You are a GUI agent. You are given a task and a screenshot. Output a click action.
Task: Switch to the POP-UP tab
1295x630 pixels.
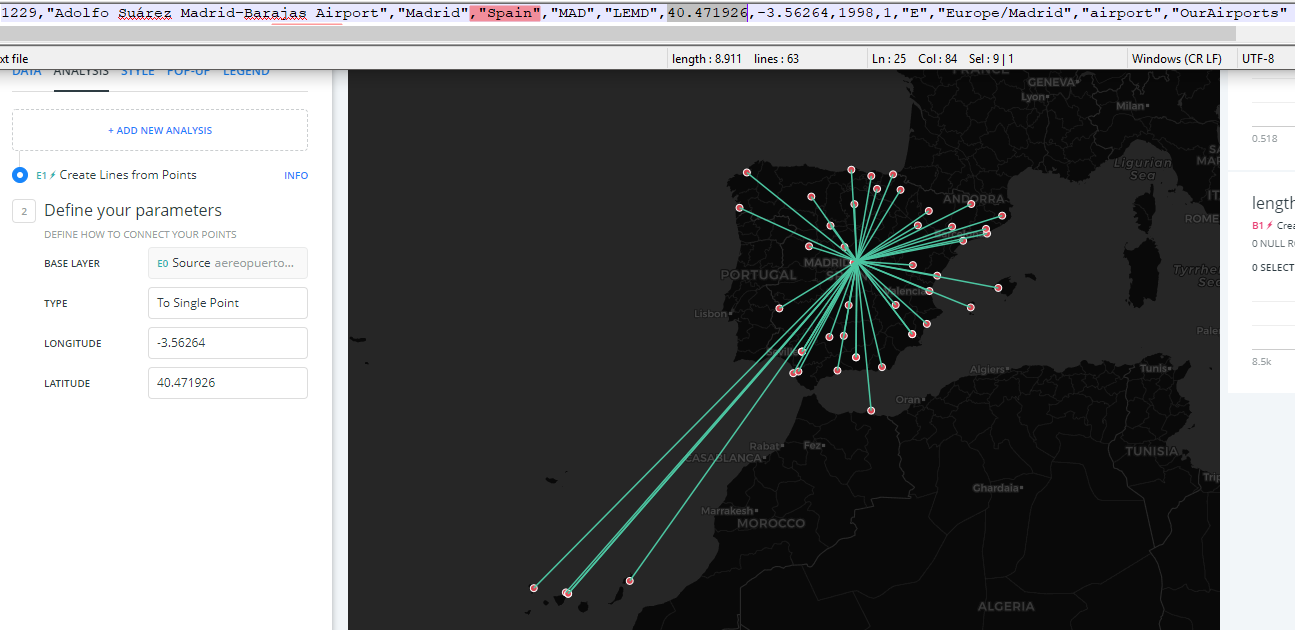189,72
